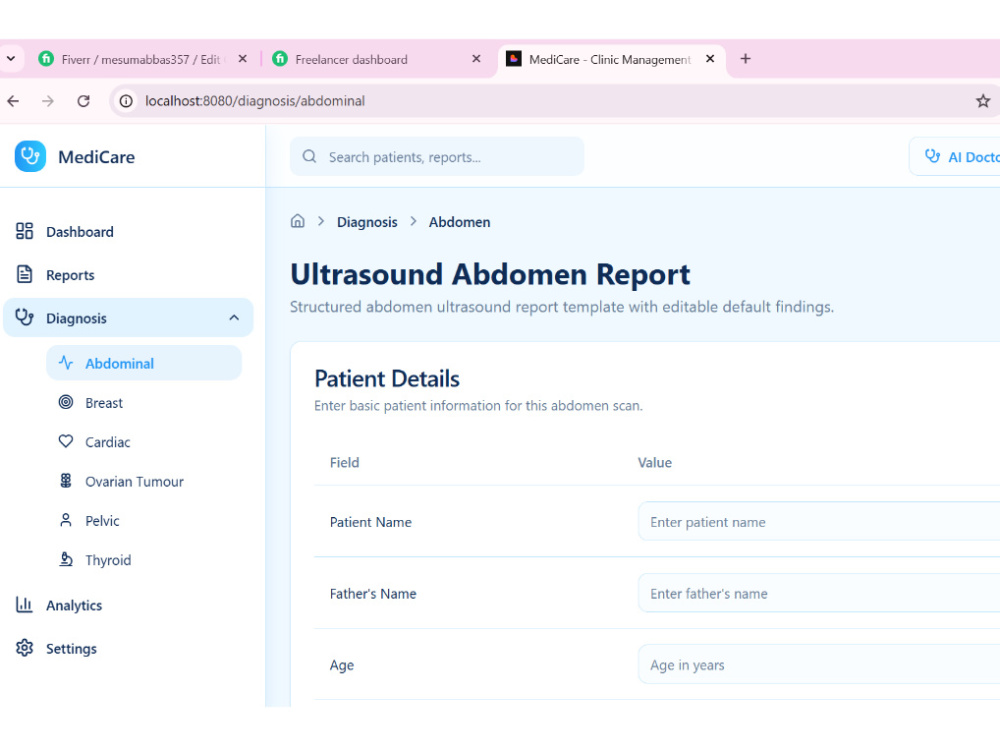The width and height of the screenshot is (1000, 750).
Task: Focus the Age in years field
Action: 819,665
